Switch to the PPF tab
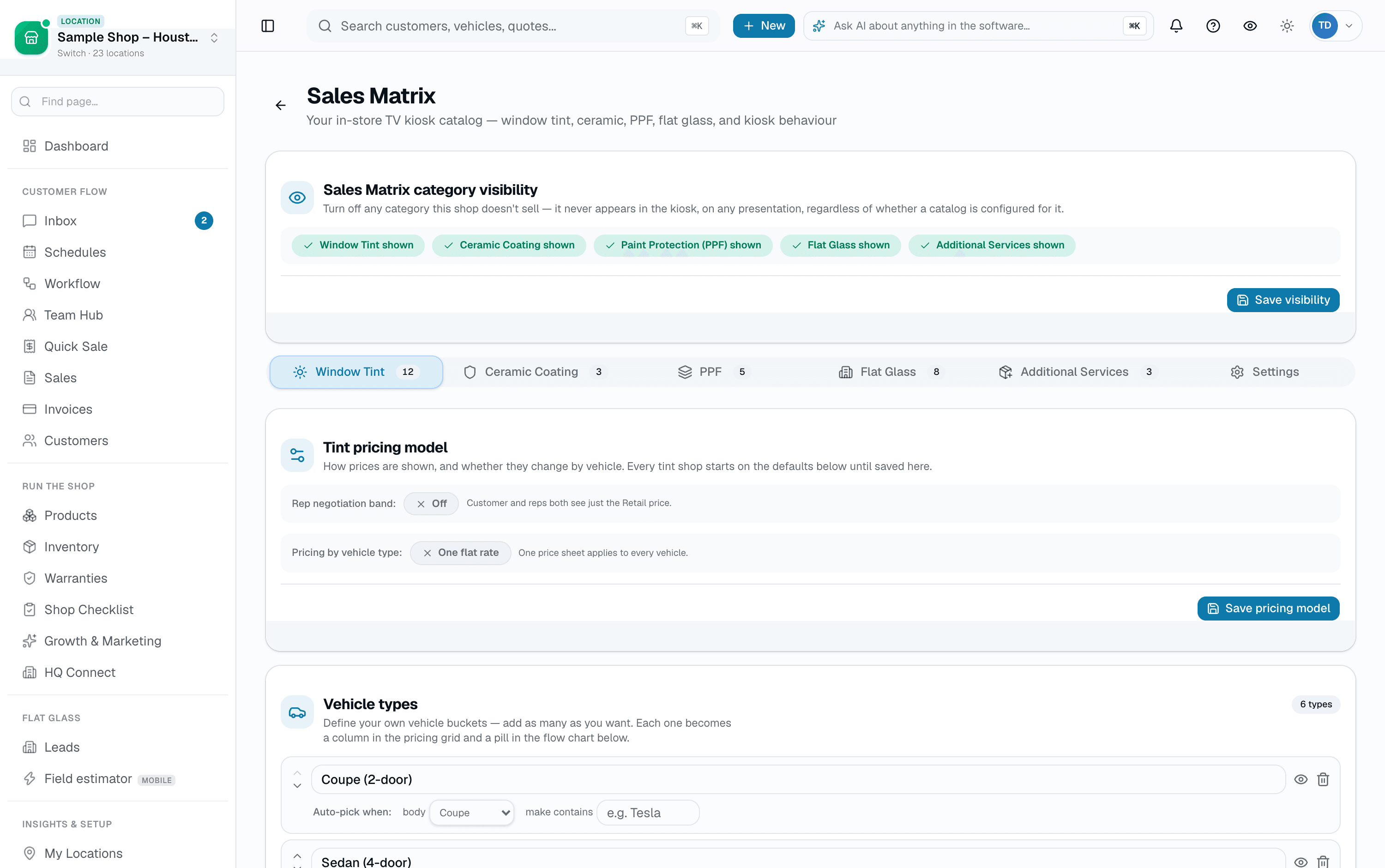 (714, 372)
